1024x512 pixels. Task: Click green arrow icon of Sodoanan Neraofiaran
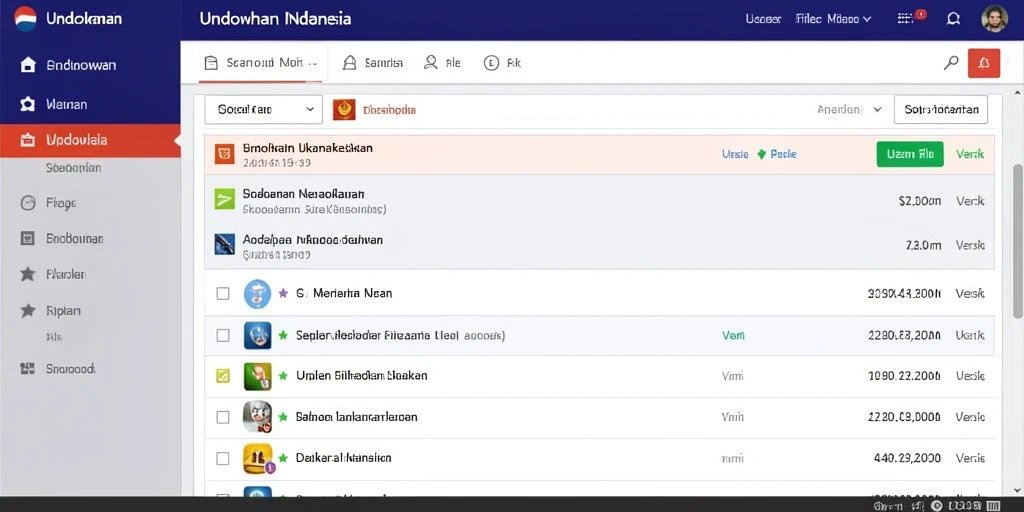tap(224, 199)
